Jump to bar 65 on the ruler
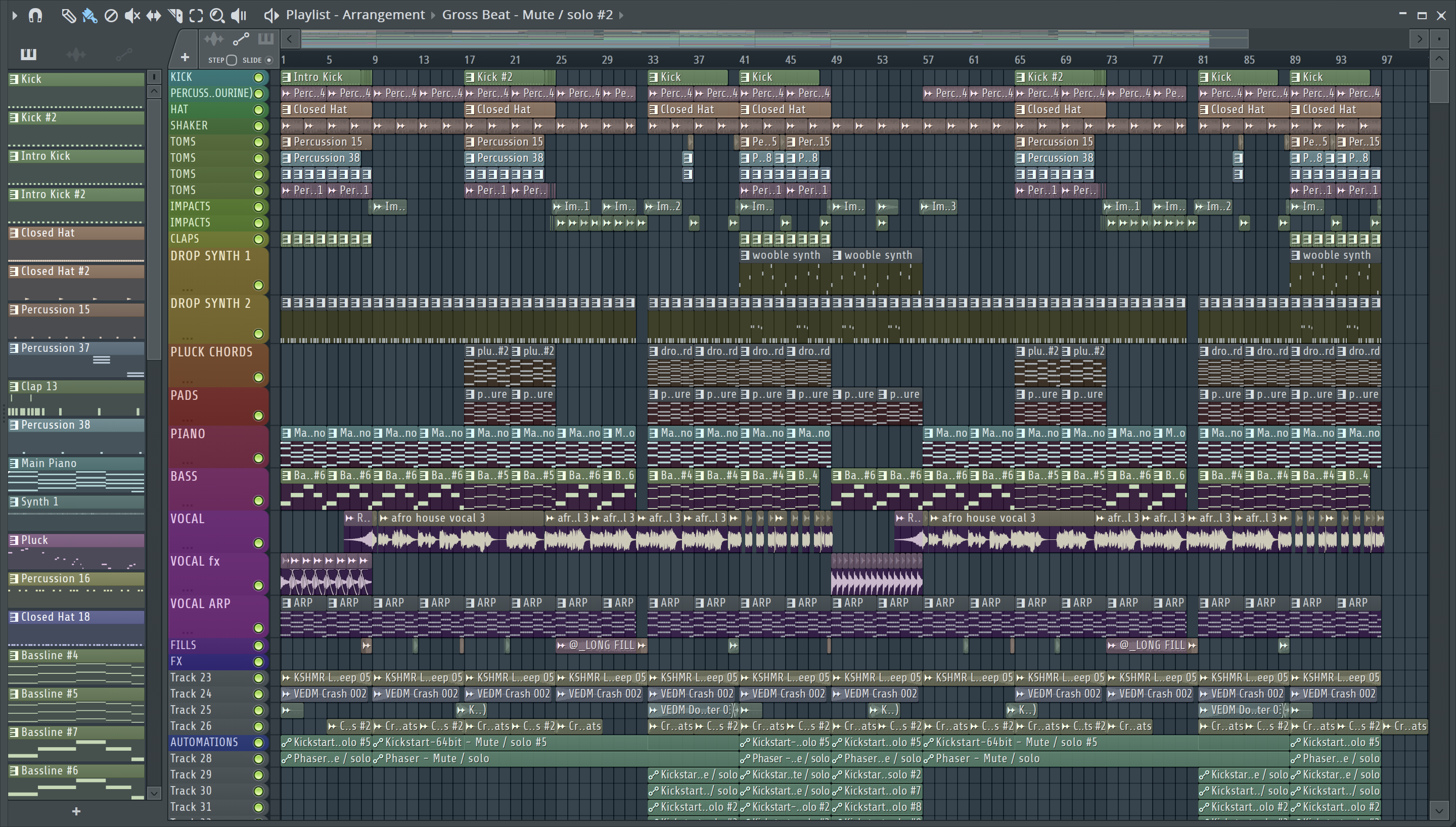 coord(1020,60)
